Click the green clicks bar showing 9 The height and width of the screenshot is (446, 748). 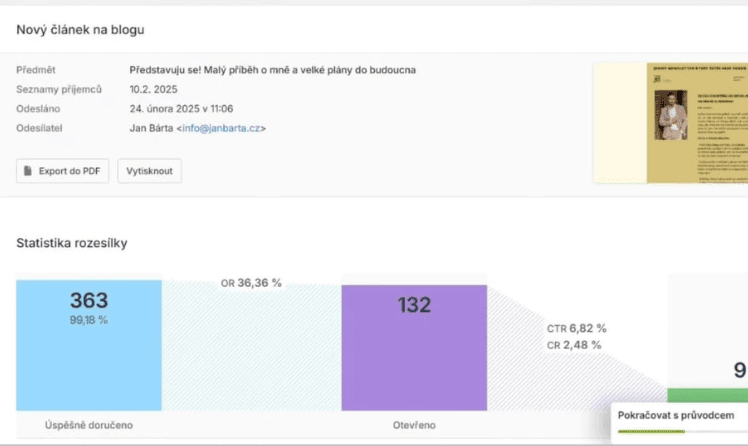(707, 396)
